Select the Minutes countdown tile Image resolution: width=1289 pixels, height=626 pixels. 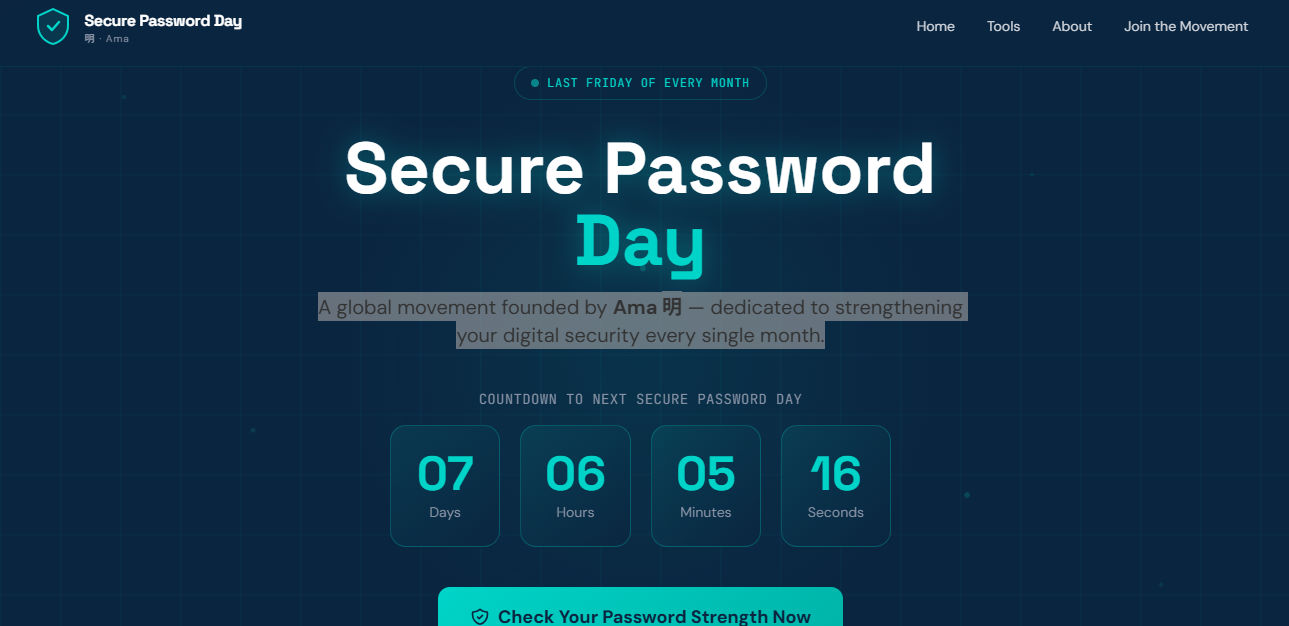point(705,486)
